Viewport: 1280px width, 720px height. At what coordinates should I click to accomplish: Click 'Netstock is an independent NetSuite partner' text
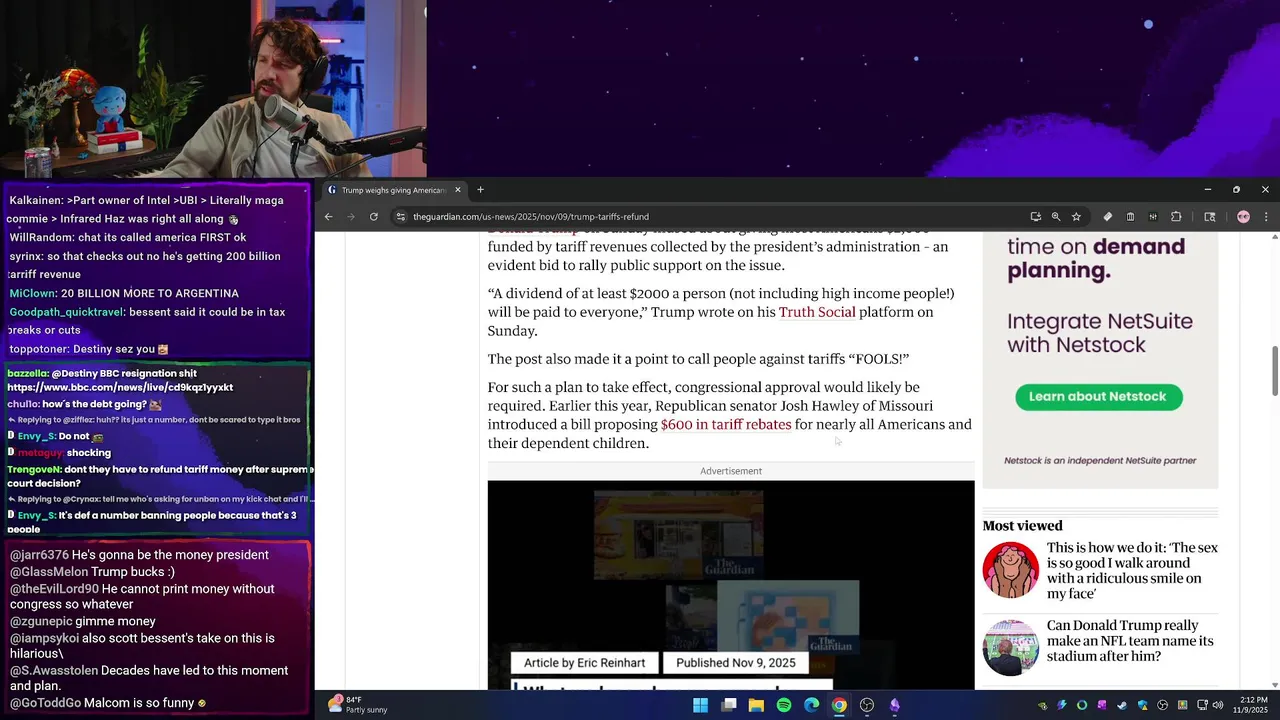pyautogui.click(x=1100, y=461)
